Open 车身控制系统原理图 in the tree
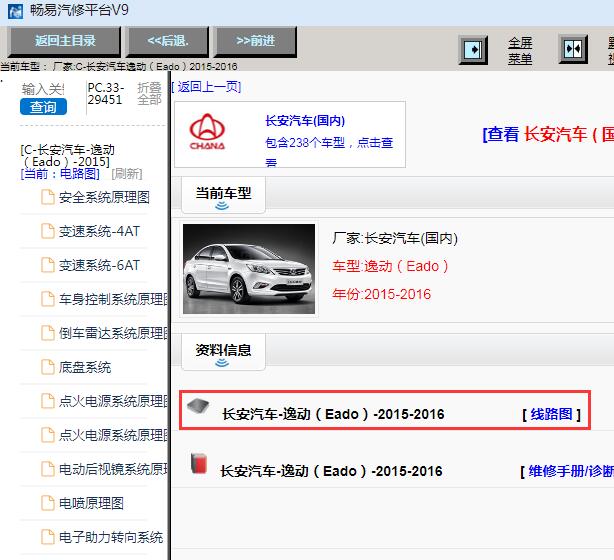This screenshot has width=614, height=560. click(x=113, y=300)
